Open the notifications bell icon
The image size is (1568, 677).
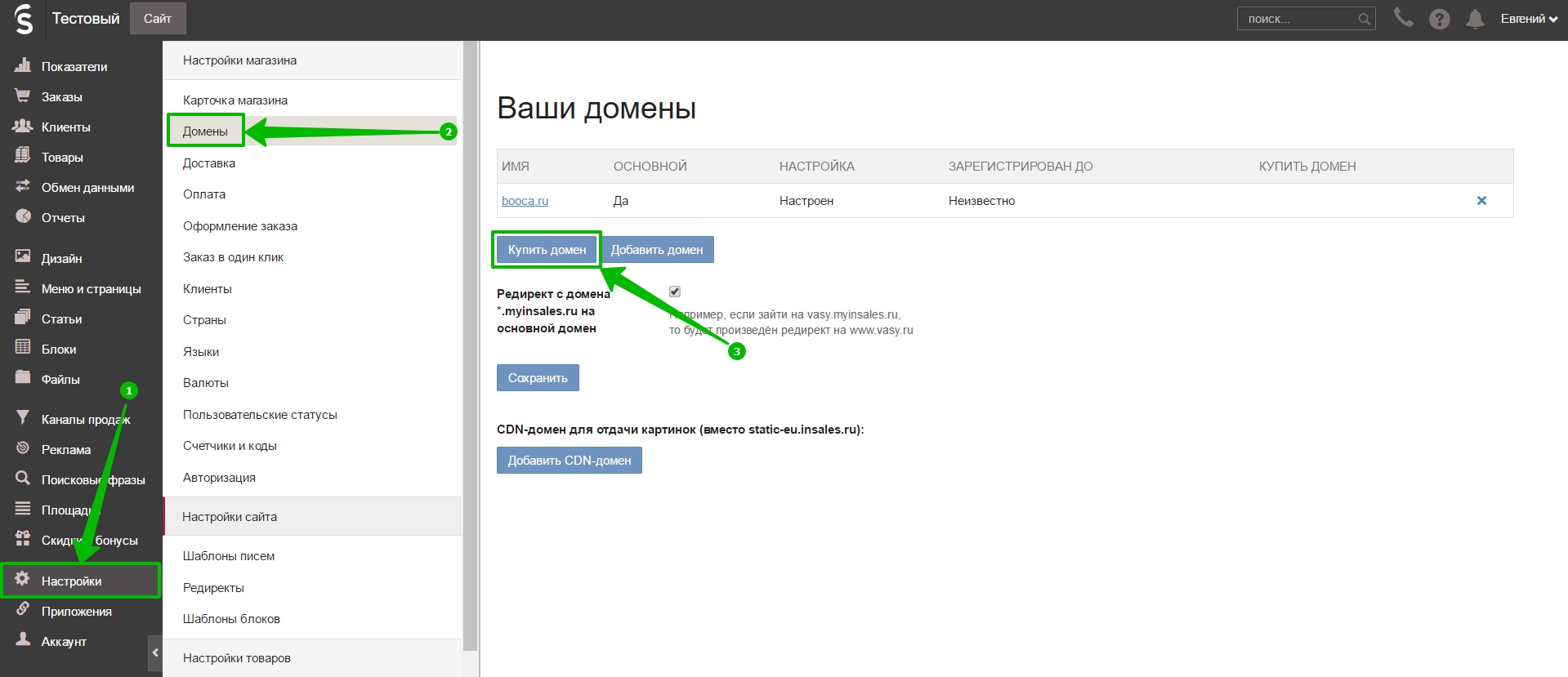[1475, 19]
